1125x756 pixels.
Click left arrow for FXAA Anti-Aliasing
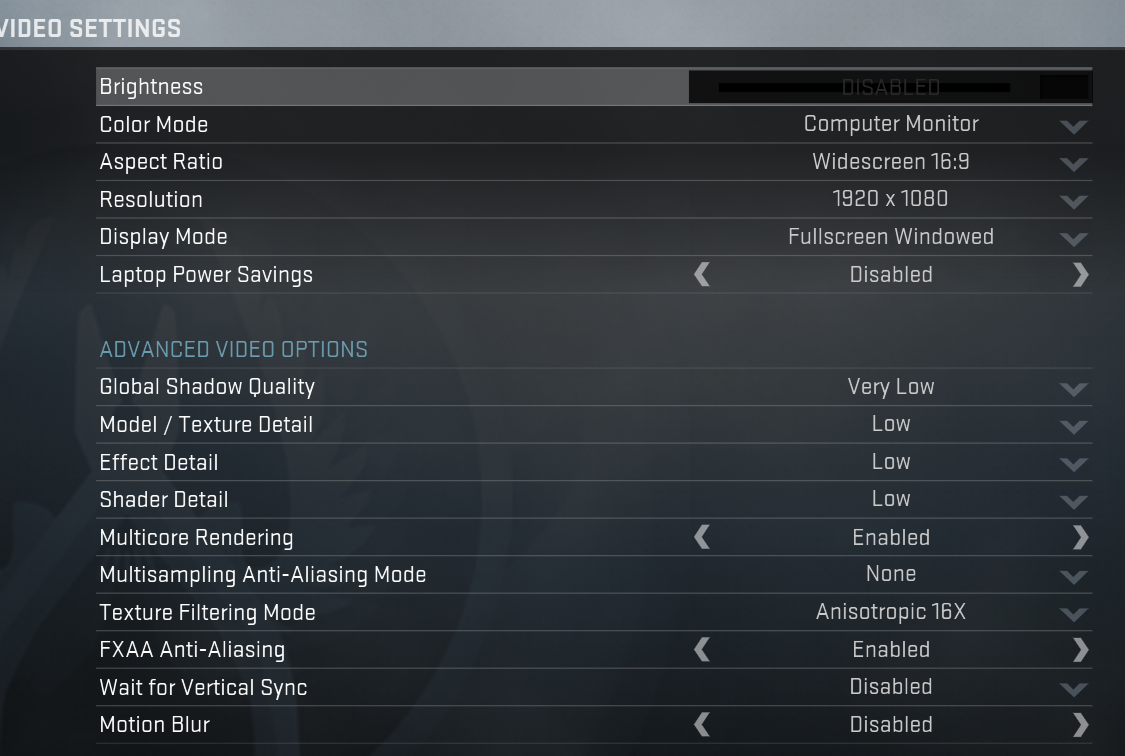(702, 650)
